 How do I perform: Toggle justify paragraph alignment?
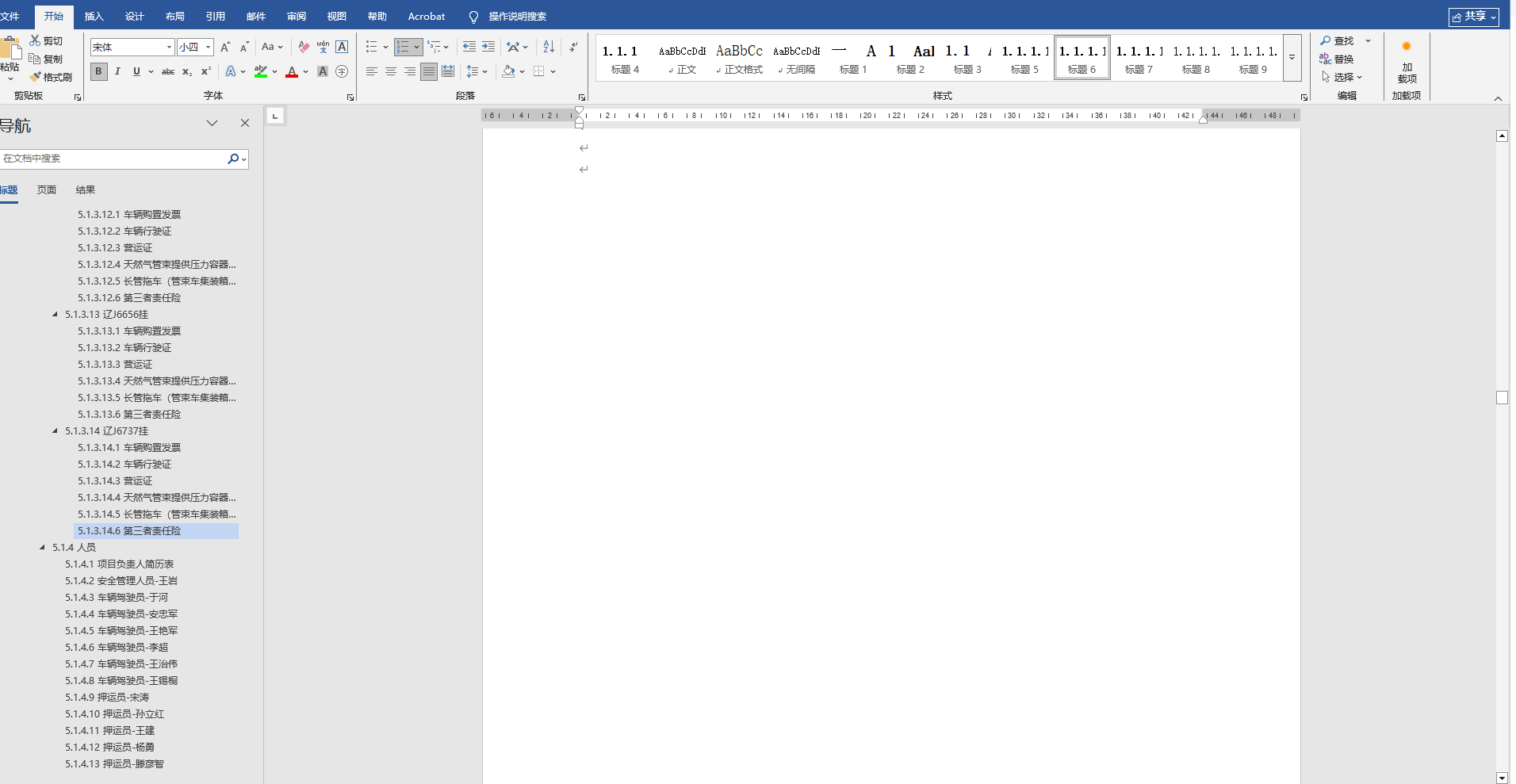pyautogui.click(x=429, y=71)
